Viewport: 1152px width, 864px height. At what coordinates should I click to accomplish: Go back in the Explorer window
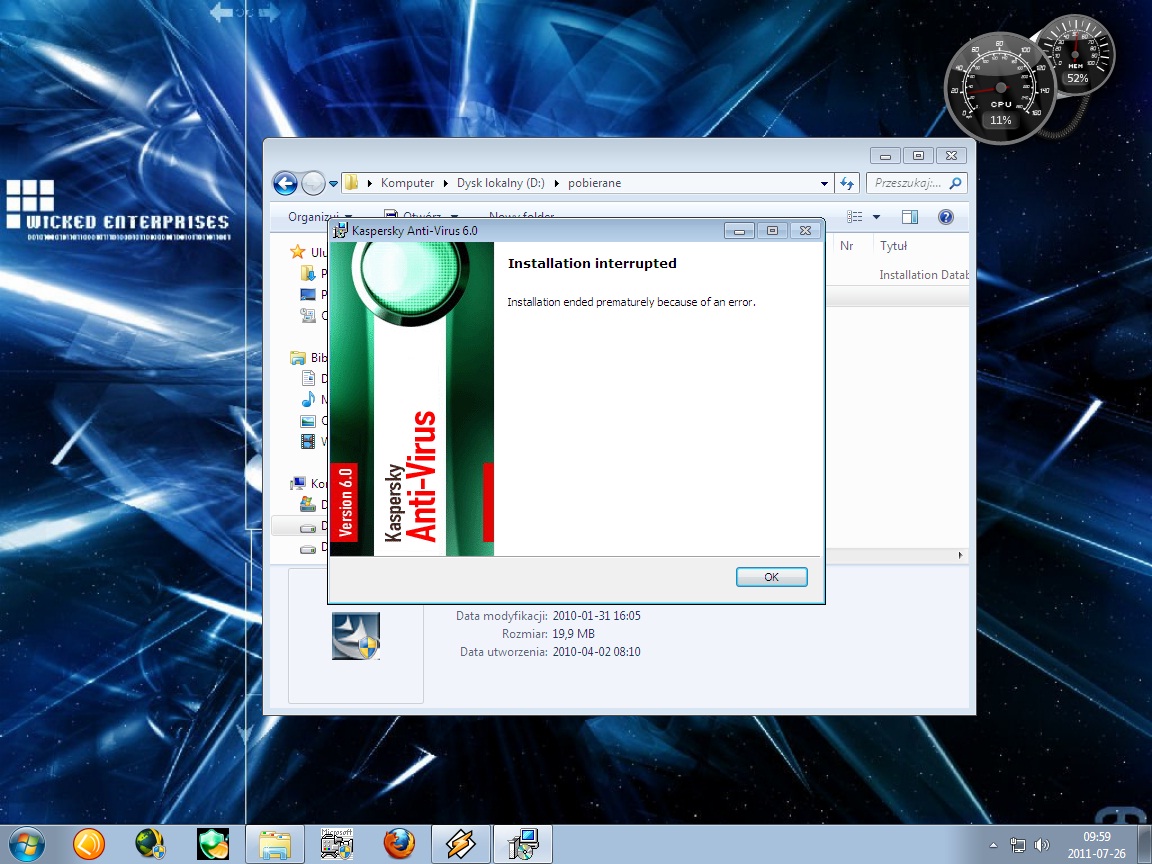(285, 183)
